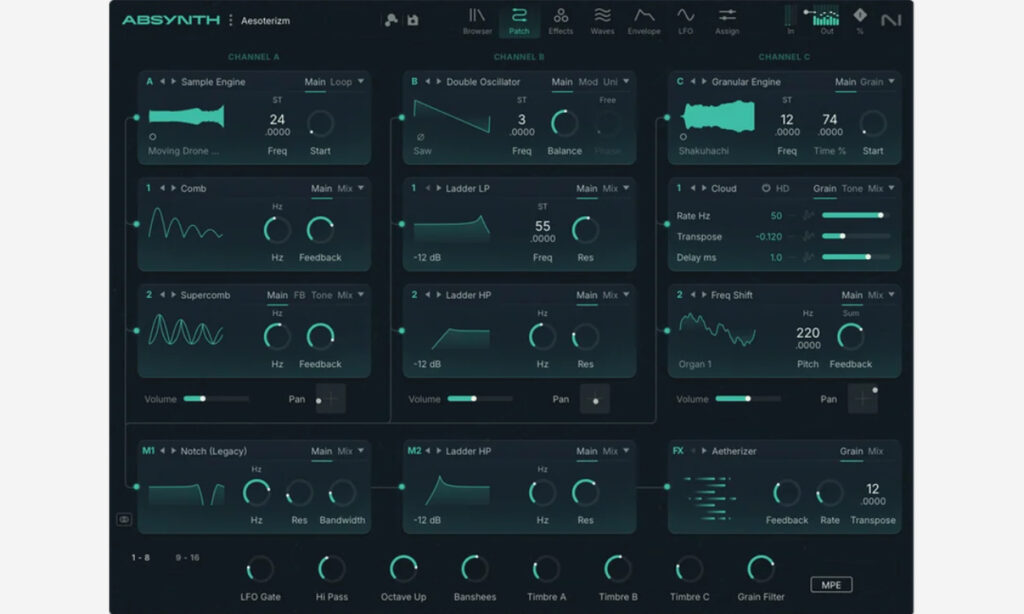
Task: Open Cloud module Tone tab
Action: pyautogui.click(x=852, y=188)
